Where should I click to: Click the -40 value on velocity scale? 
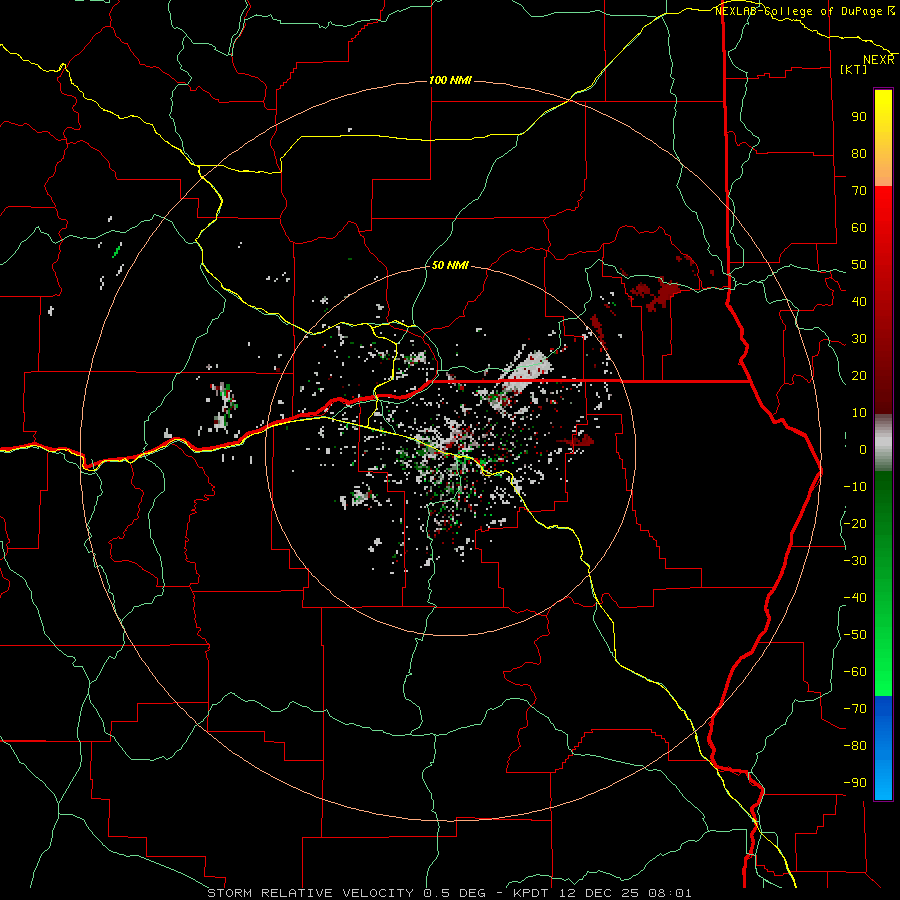point(855,598)
